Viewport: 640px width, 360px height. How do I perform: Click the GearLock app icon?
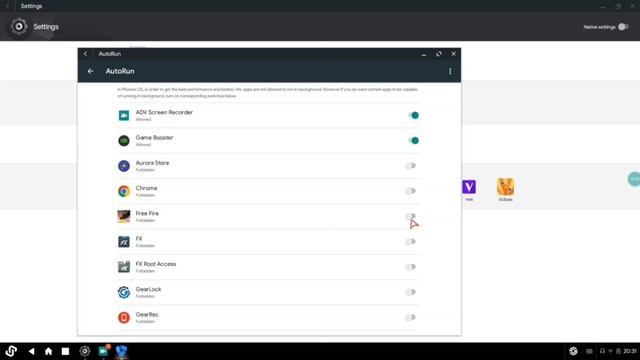[124, 292]
